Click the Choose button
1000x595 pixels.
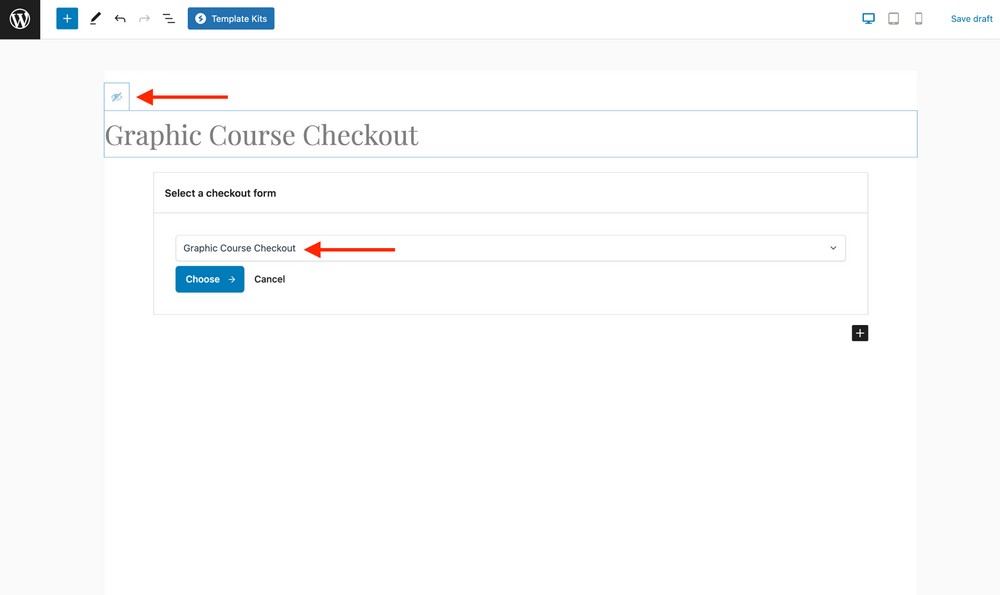pyautogui.click(x=209, y=279)
